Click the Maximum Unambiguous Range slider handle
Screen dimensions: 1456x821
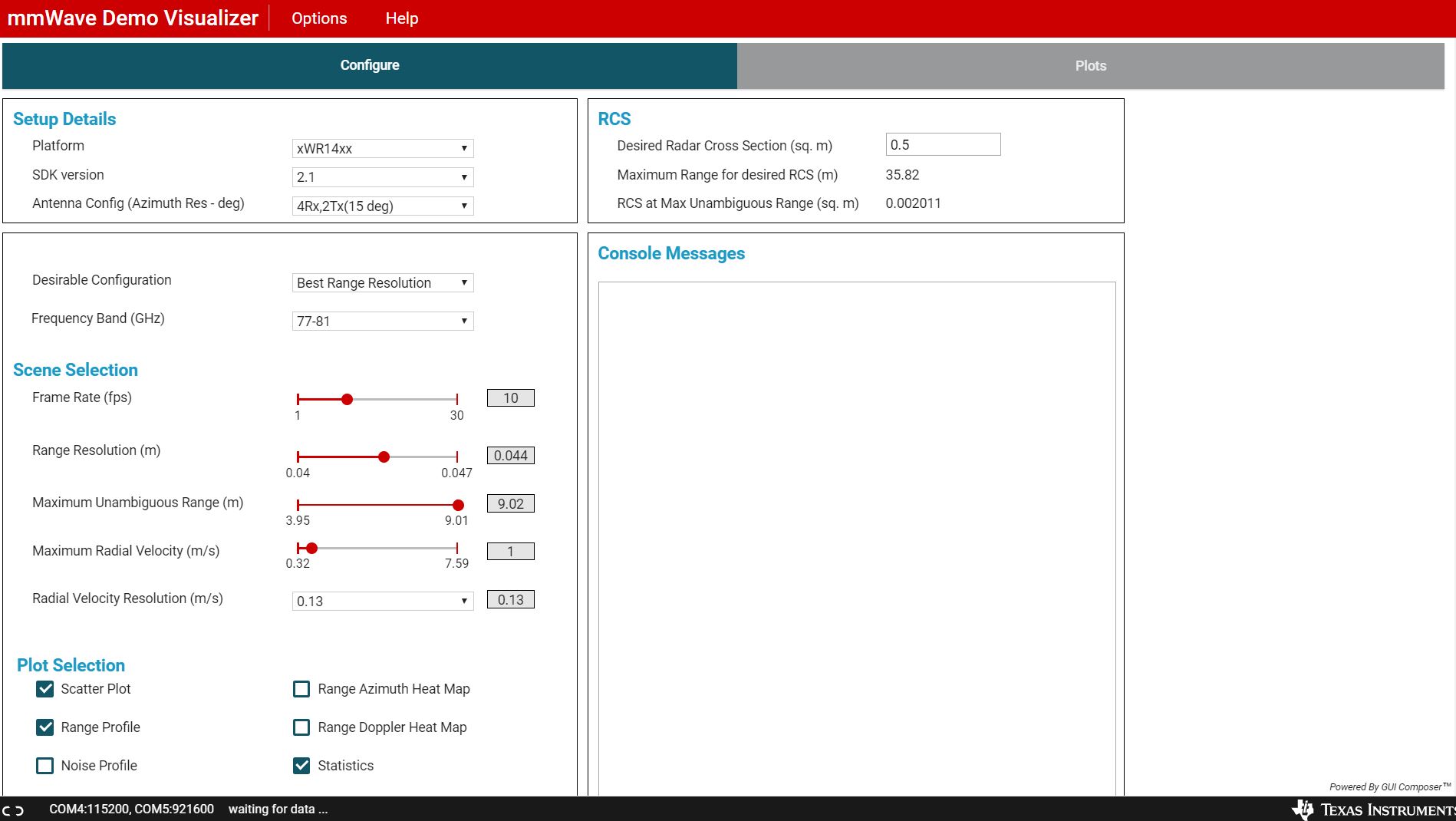[458, 505]
